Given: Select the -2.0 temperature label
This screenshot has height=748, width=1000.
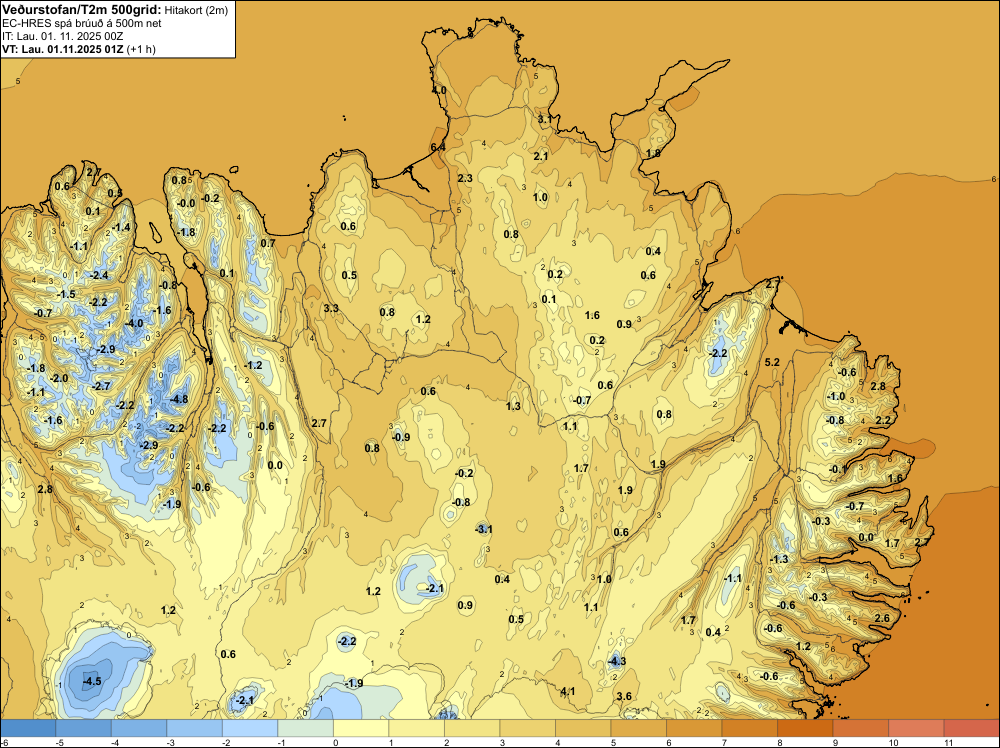Looking at the screenshot, I should pos(58,379).
